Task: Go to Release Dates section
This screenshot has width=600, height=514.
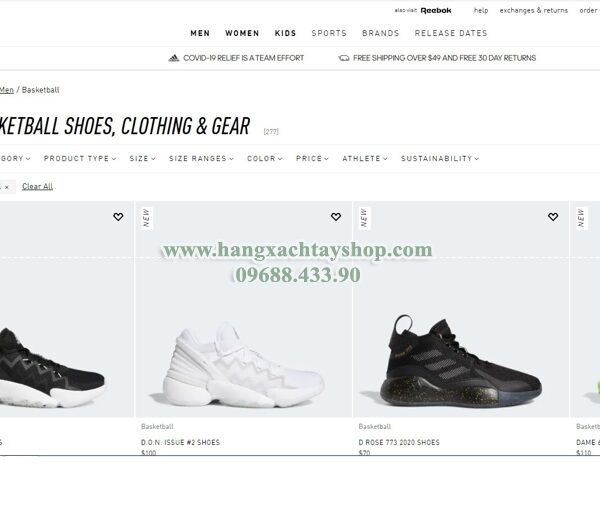Action: [451, 33]
